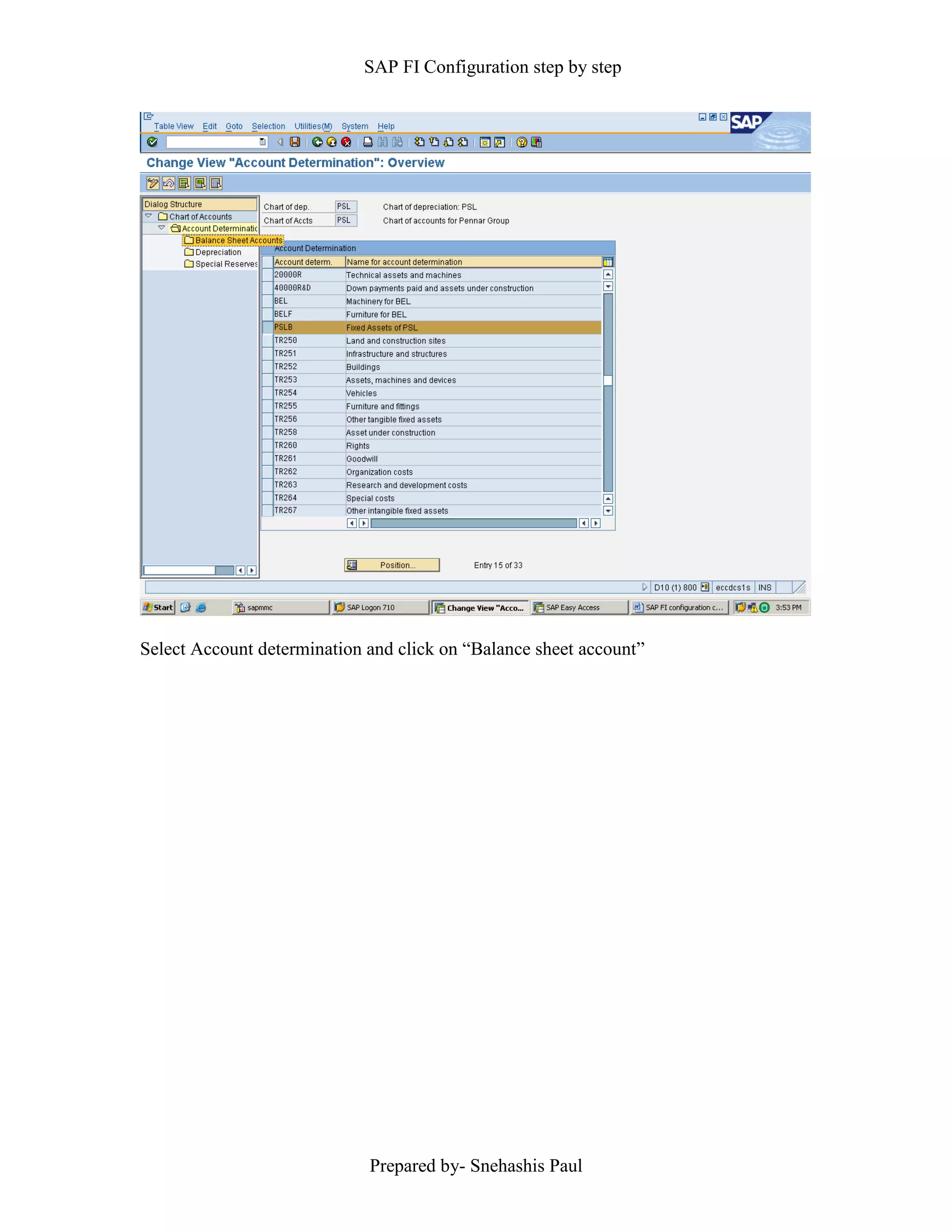Screen dimensions: 952x1232
Task: Go to the First Page icon
Action: (419, 142)
